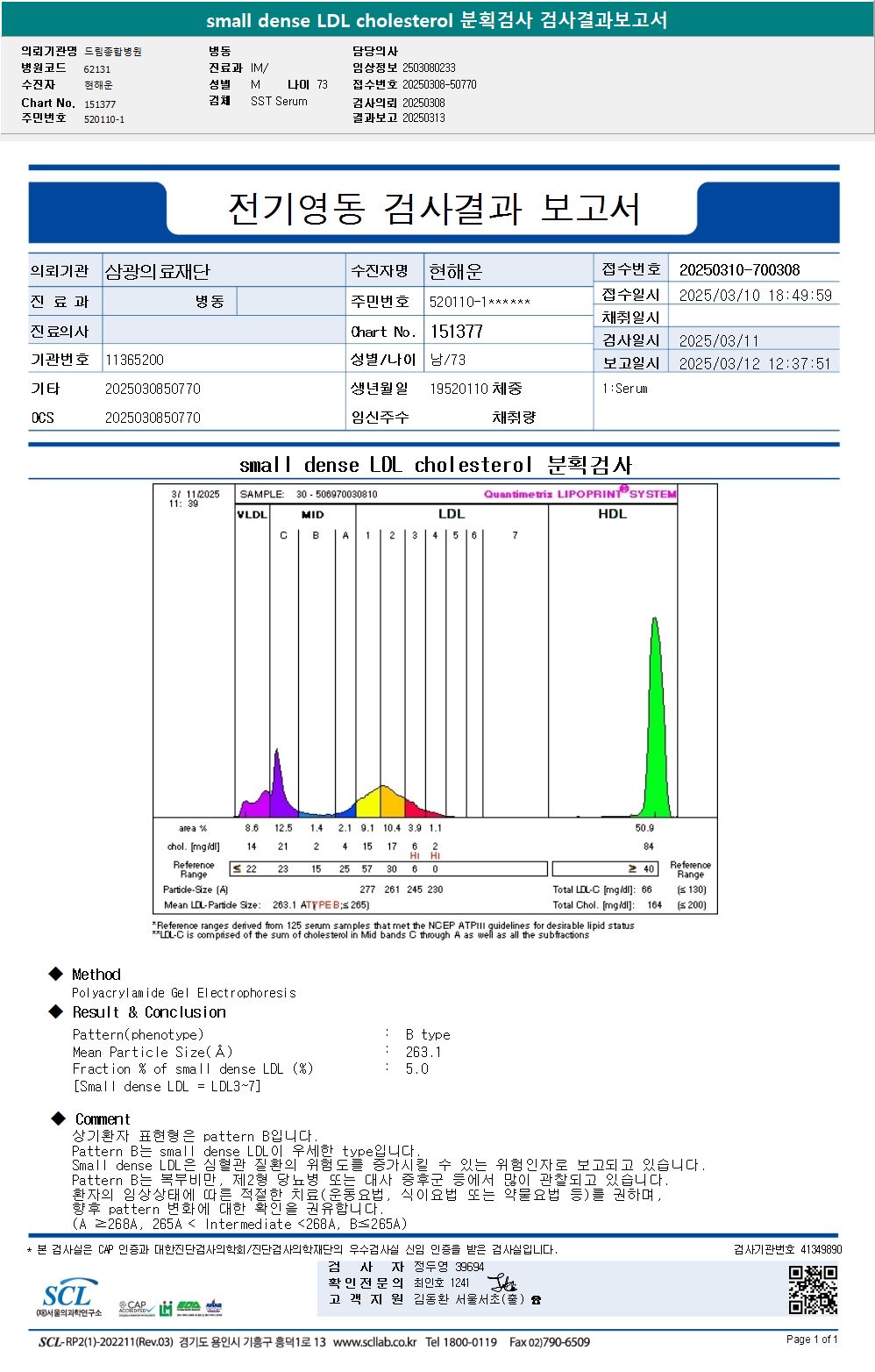Click the green HDL peak in chart
Image resolution: width=875 pixels, height=1372 pixels.
tap(655, 719)
